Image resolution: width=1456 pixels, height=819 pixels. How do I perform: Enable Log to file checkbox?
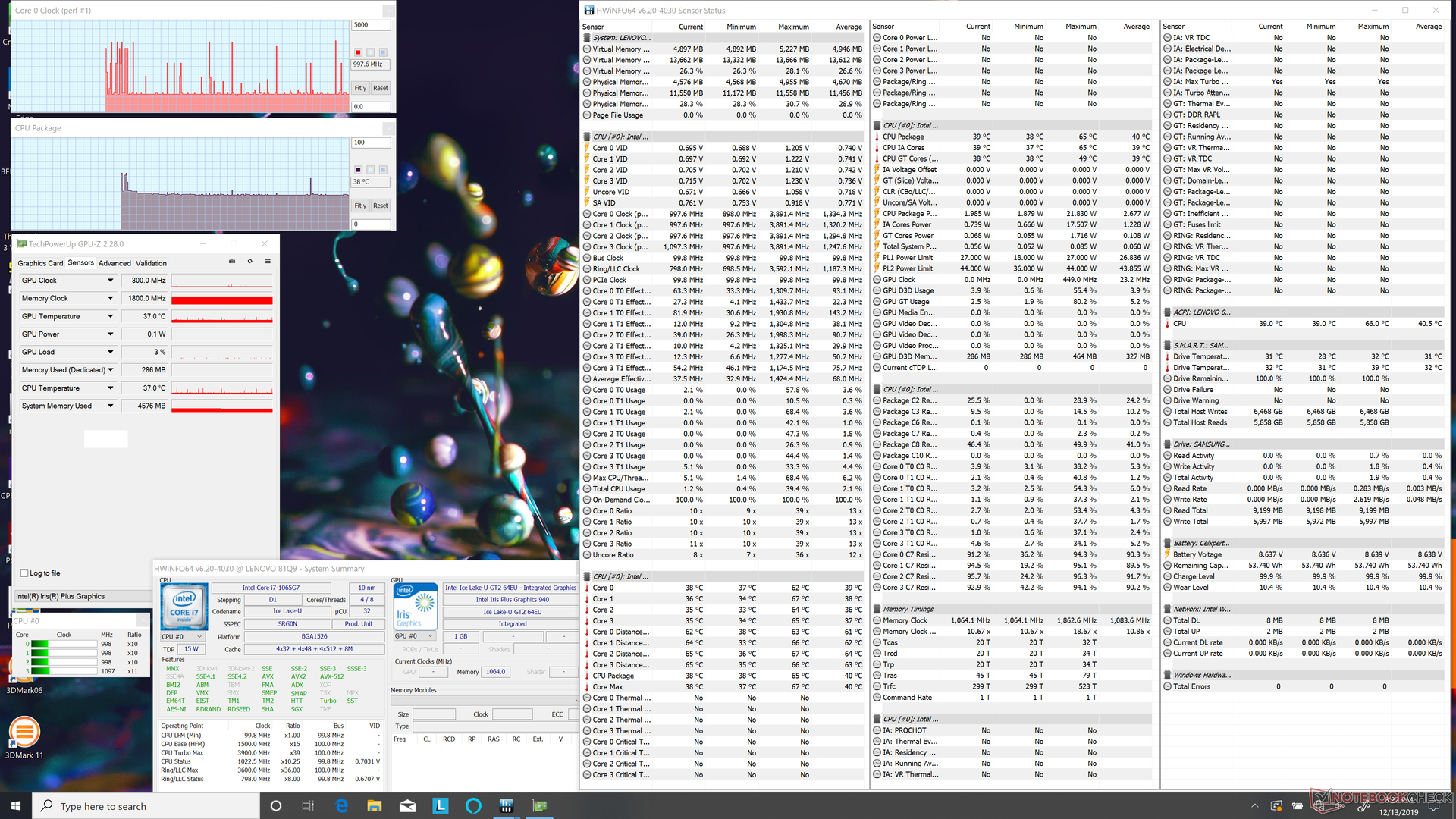click(25, 573)
